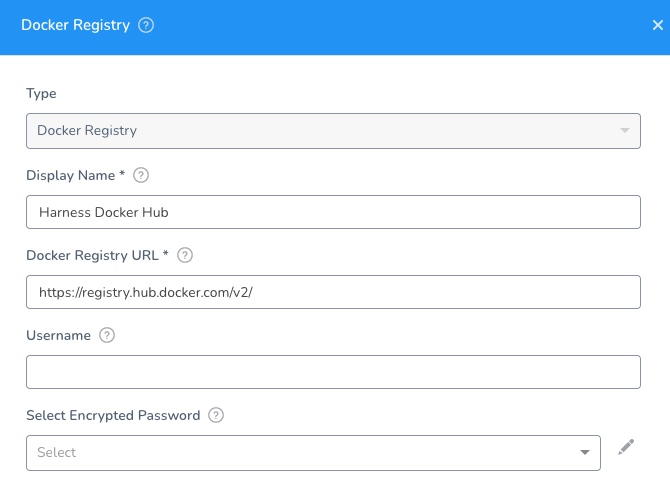This screenshot has height=481, width=670.
Task: Click the Select Encrypted Password label
Action: [113, 416]
